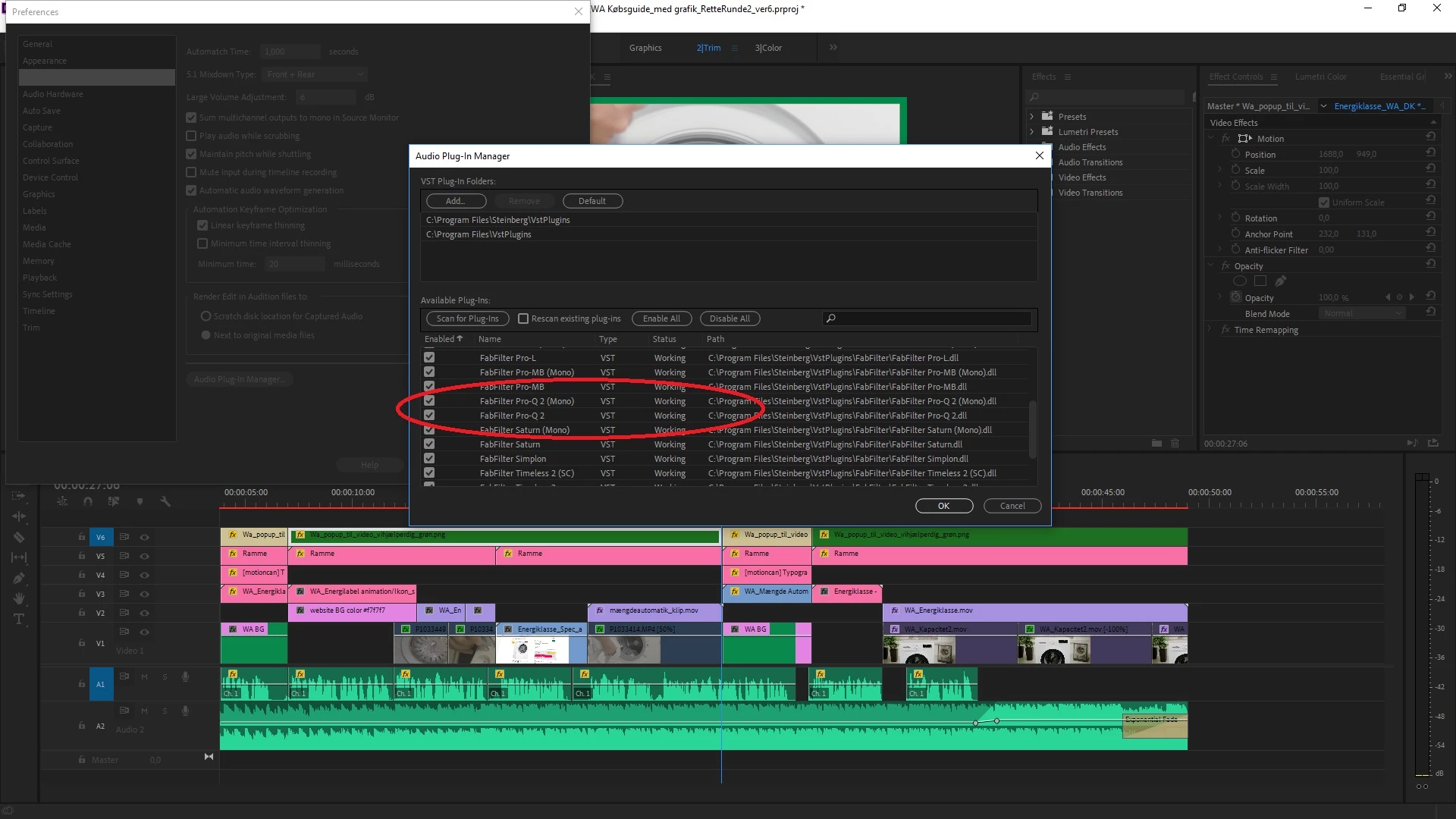The height and width of the screenshot is (819, 1456).
Task: Select the Pen tool in the toolbar
Action: point(19,578)
